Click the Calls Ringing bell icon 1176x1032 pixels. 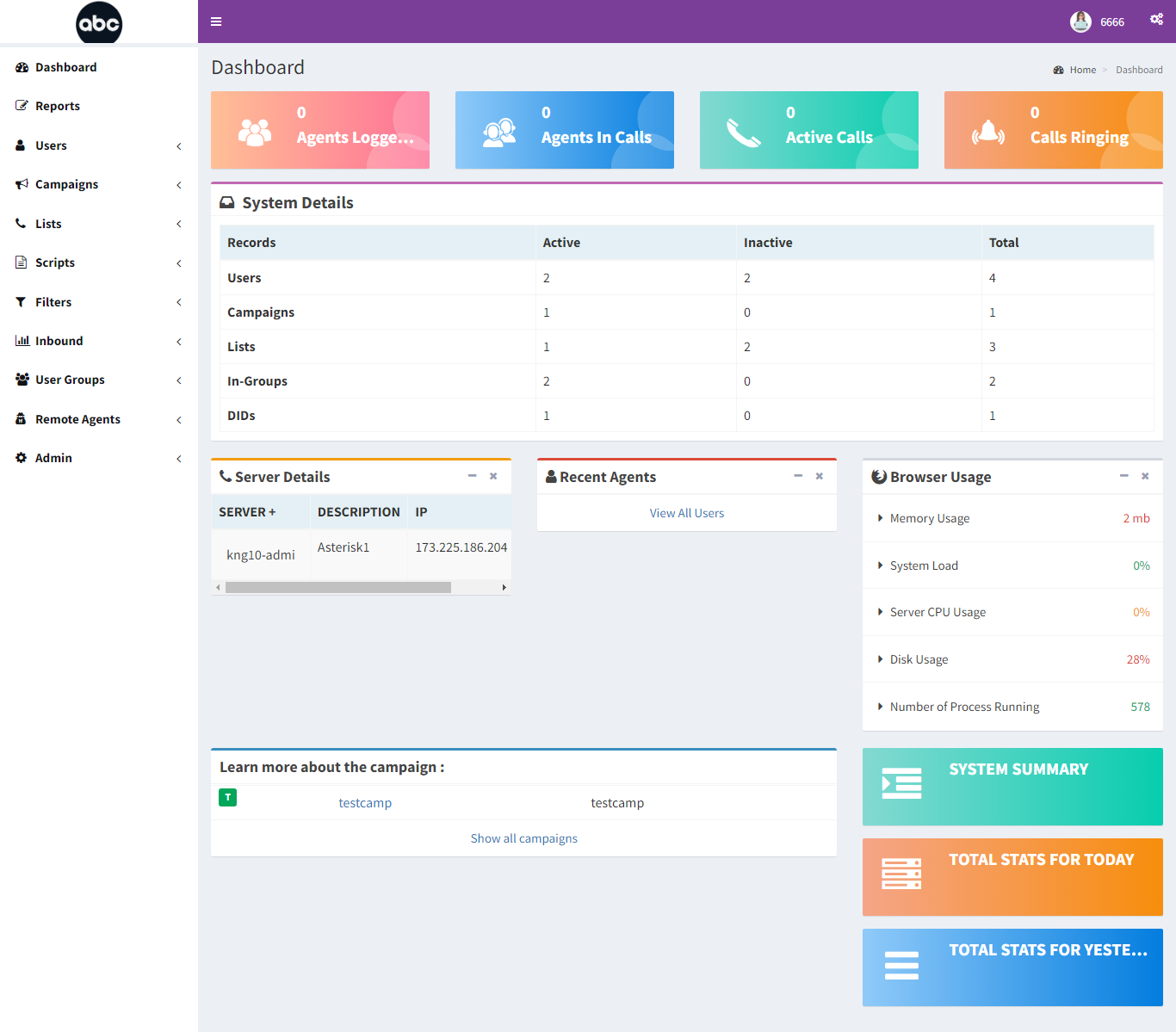pos(988,133)
